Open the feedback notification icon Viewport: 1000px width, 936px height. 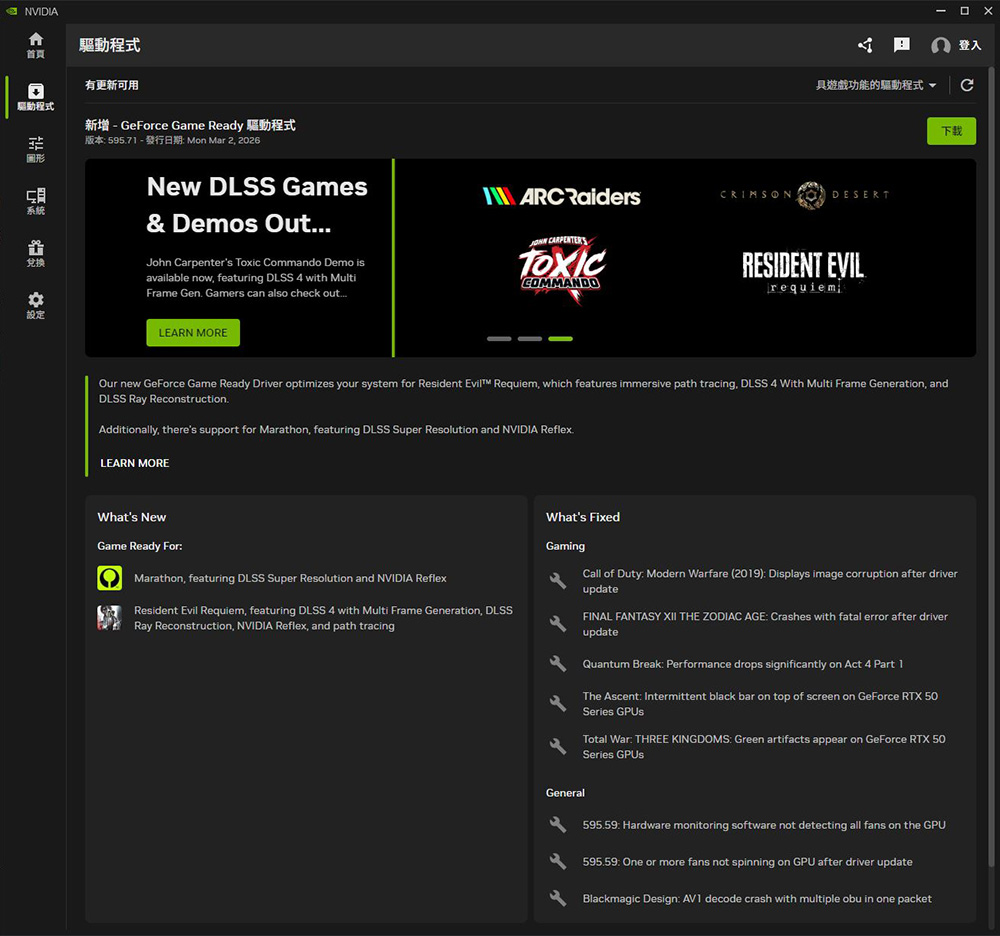[902, 45]
